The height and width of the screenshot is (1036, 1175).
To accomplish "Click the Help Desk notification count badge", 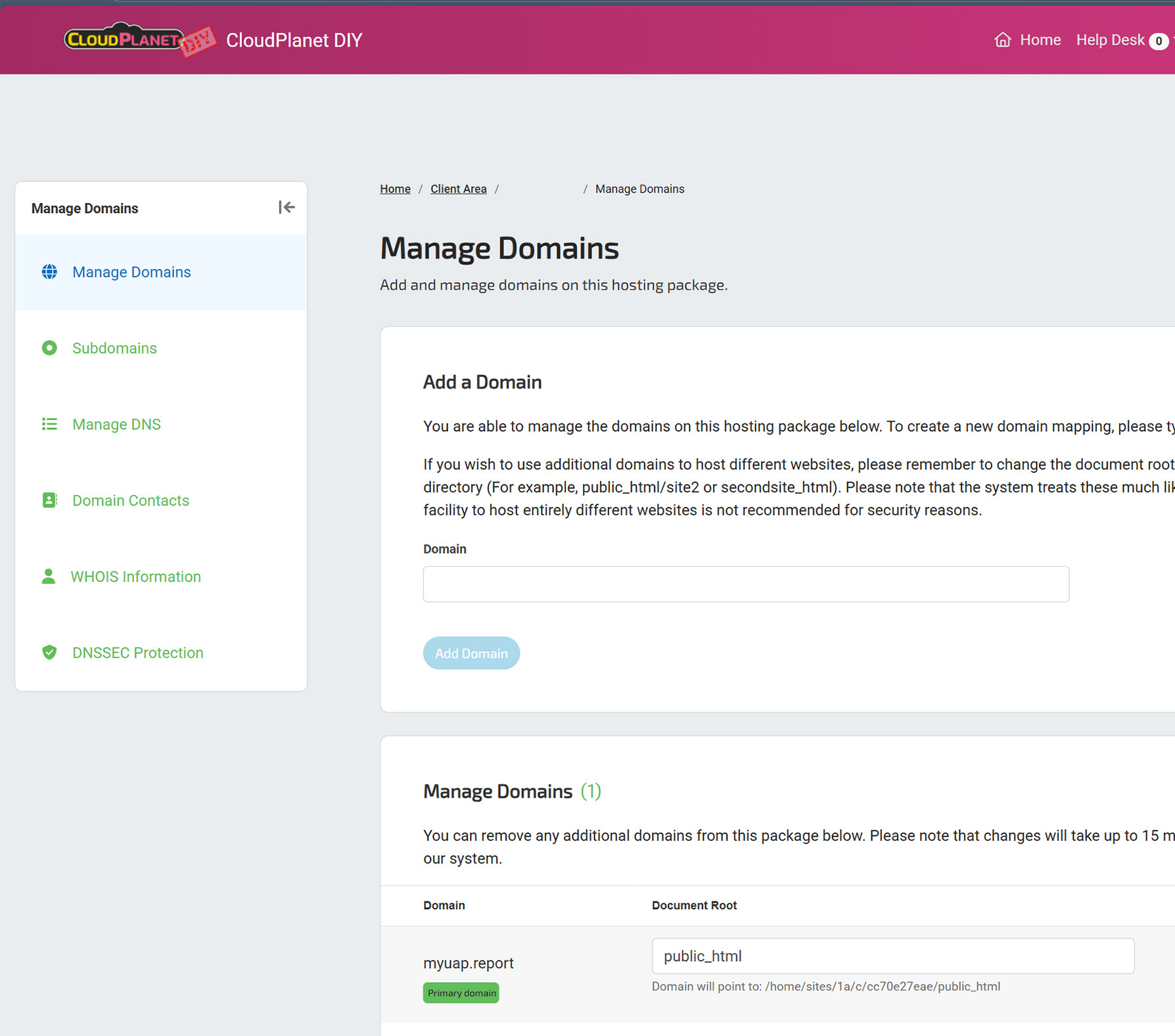I will click(x=1159, y=41).
